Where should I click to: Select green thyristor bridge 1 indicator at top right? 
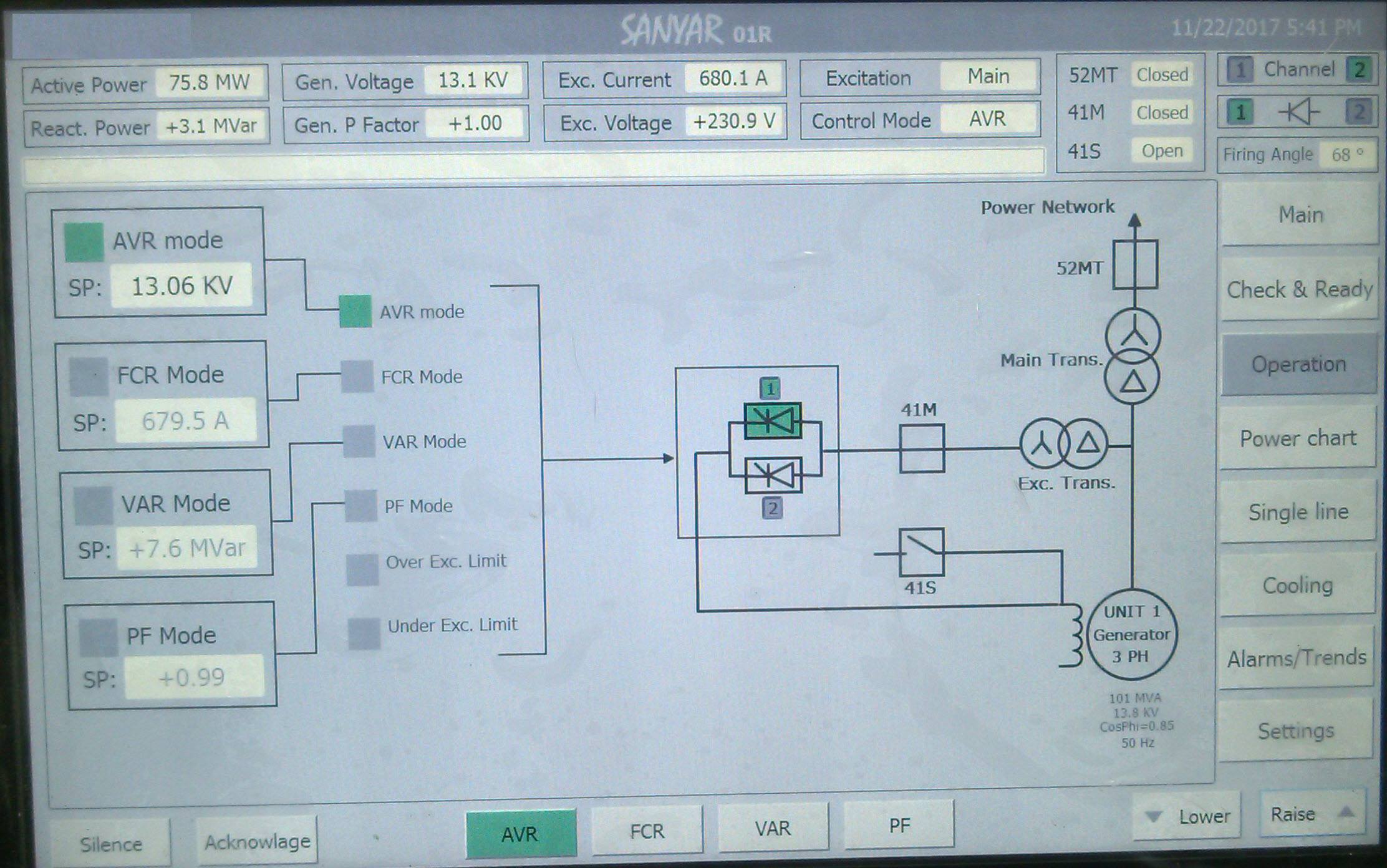click(1241, 113)
